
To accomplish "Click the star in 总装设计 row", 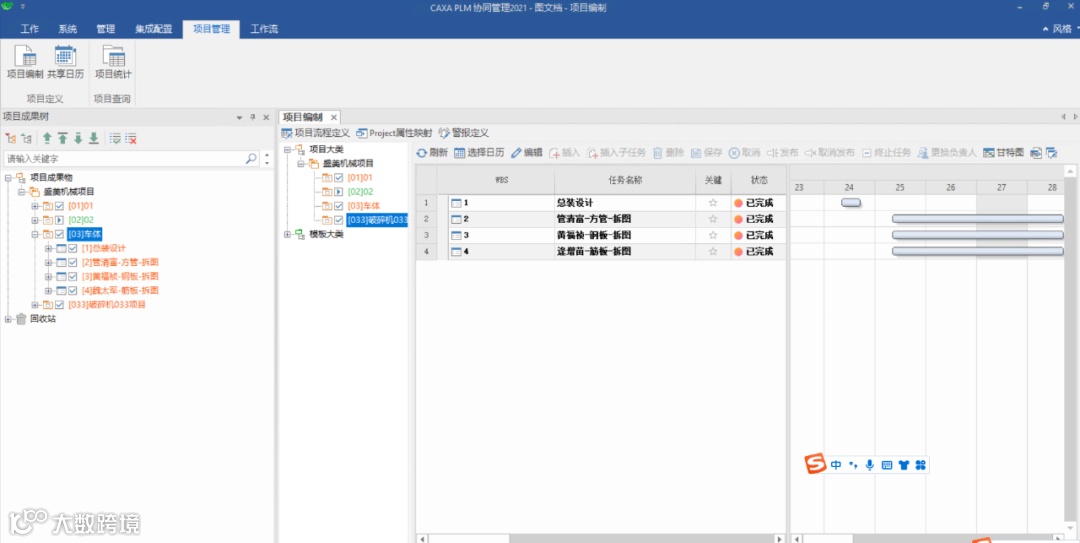I will 713,203.
